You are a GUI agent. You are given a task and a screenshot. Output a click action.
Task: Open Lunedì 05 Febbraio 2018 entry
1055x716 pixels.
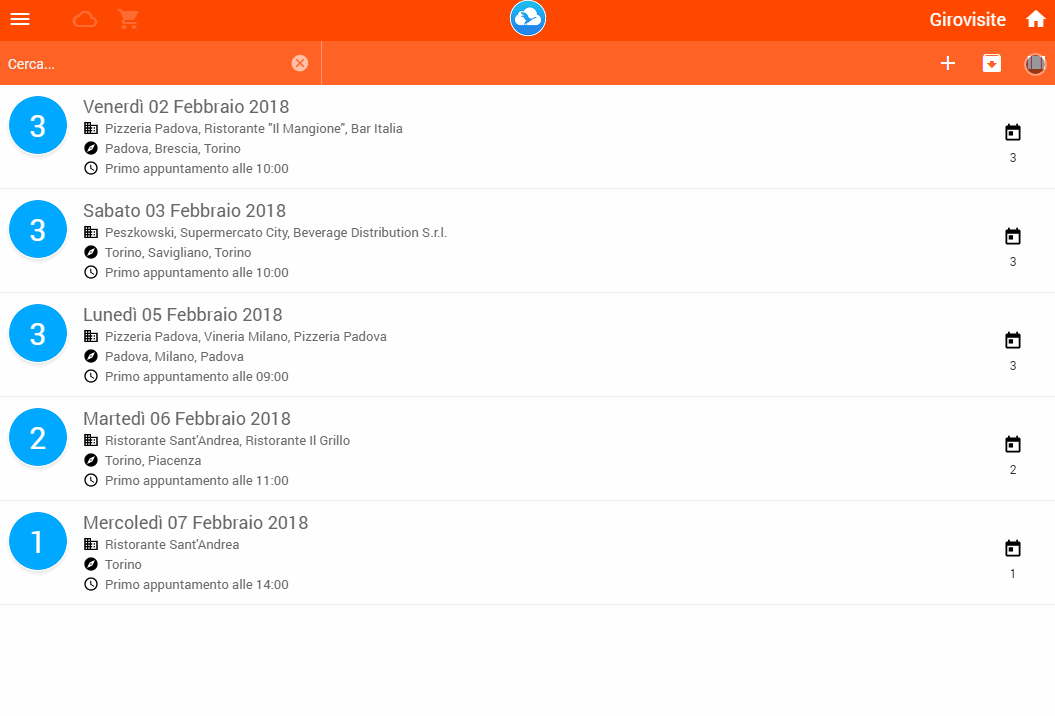[528, 345]
